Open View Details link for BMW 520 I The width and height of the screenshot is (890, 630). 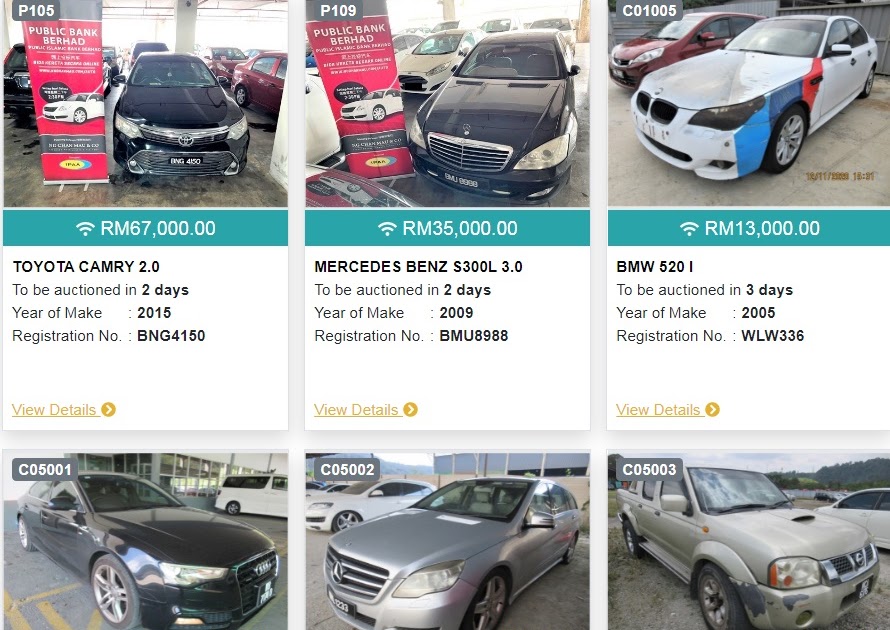pos(658,410)
